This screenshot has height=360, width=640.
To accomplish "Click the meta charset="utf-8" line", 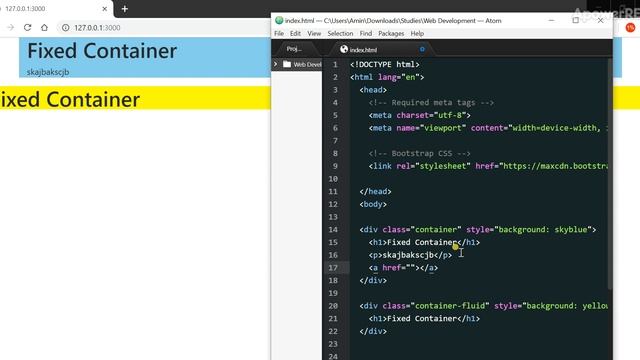I will point(420,115).
